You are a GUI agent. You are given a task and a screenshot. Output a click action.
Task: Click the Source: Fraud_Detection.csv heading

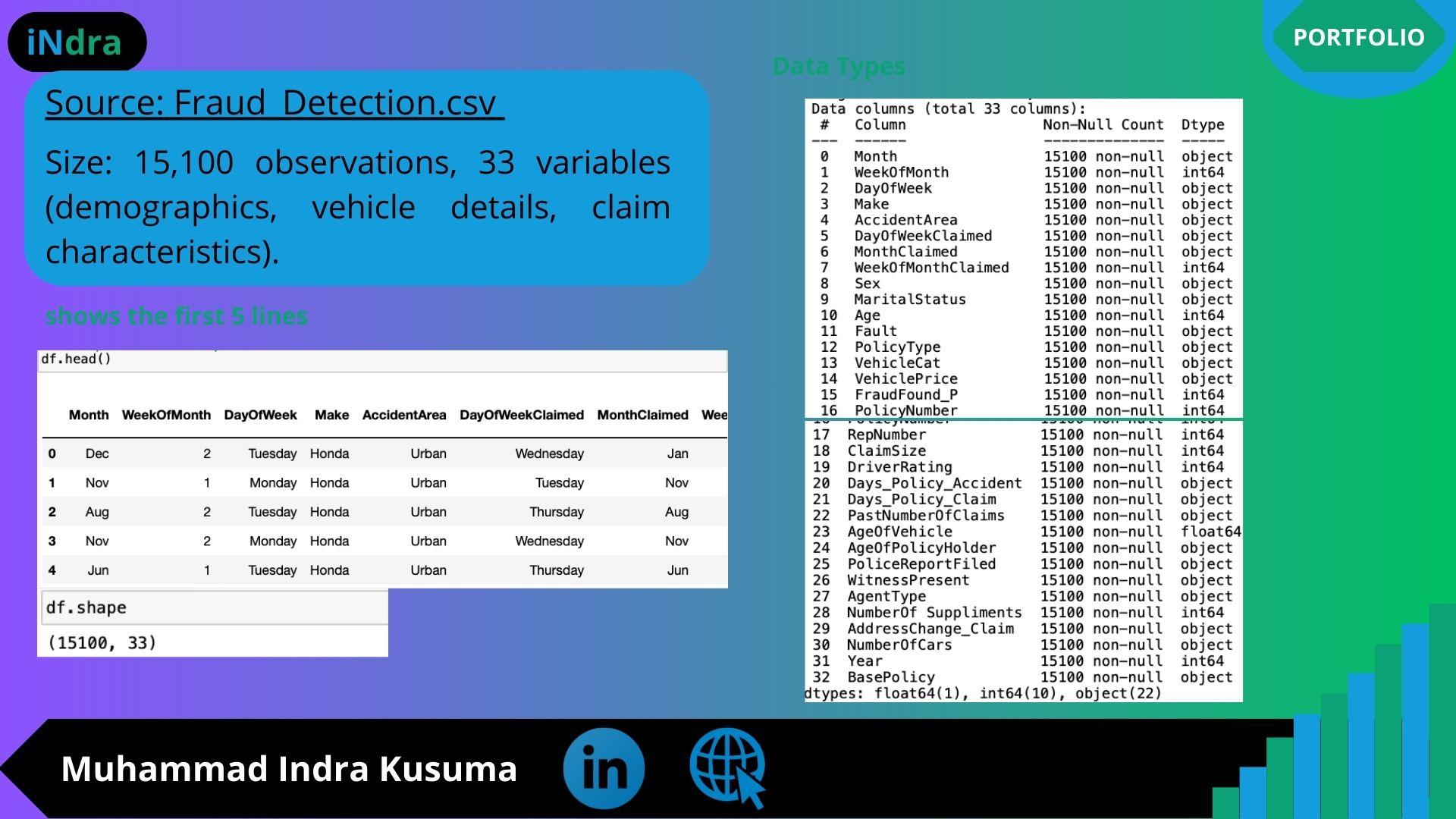tap(274, 102)
